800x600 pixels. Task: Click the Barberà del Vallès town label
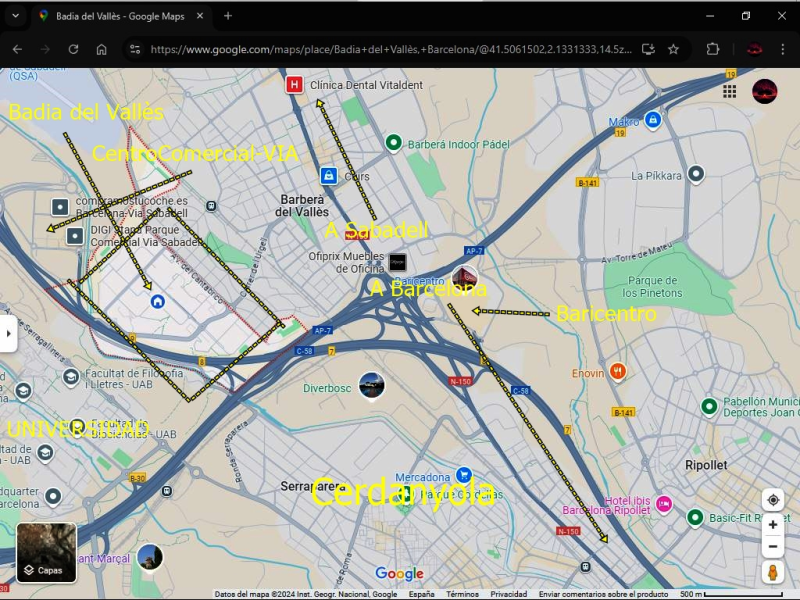coord(302,206)
